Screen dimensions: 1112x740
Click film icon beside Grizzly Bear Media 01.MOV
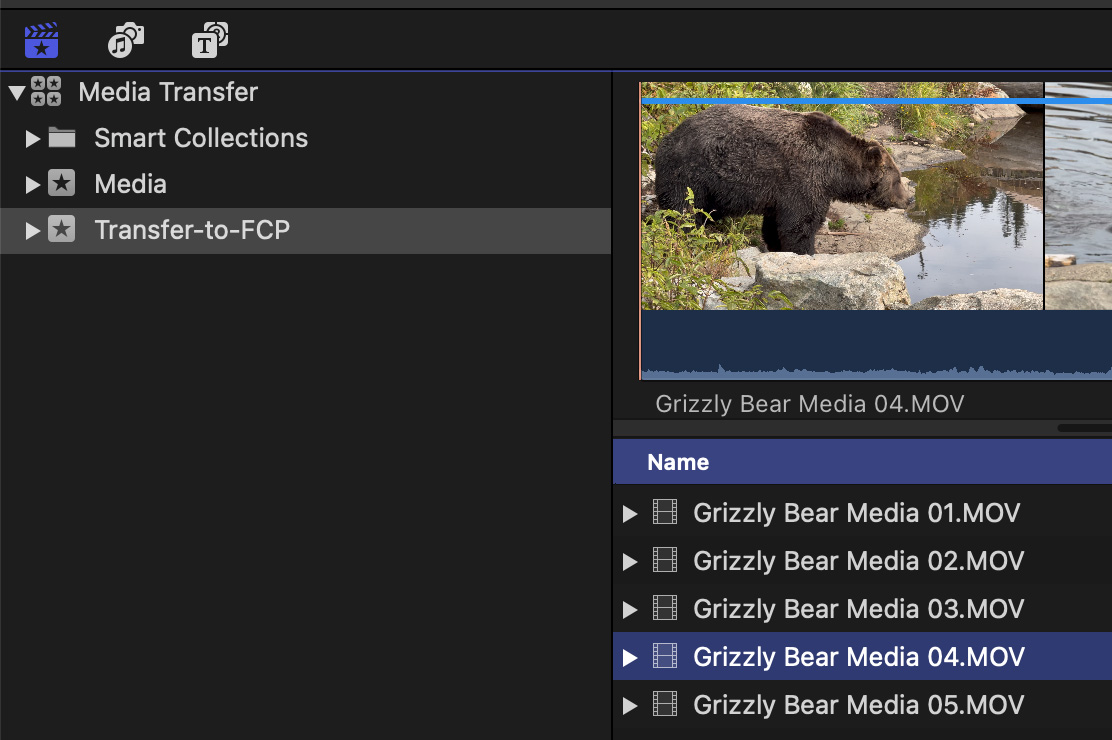(x=665, y=513)
